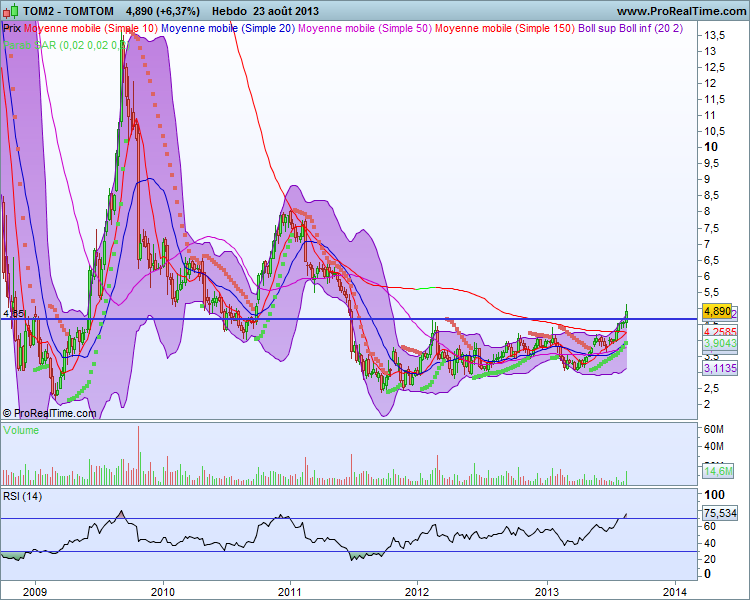The height and width of the screenshot is (600, 750).
Task: Click the 2010 year label on time axis
Action: [163, 592]
